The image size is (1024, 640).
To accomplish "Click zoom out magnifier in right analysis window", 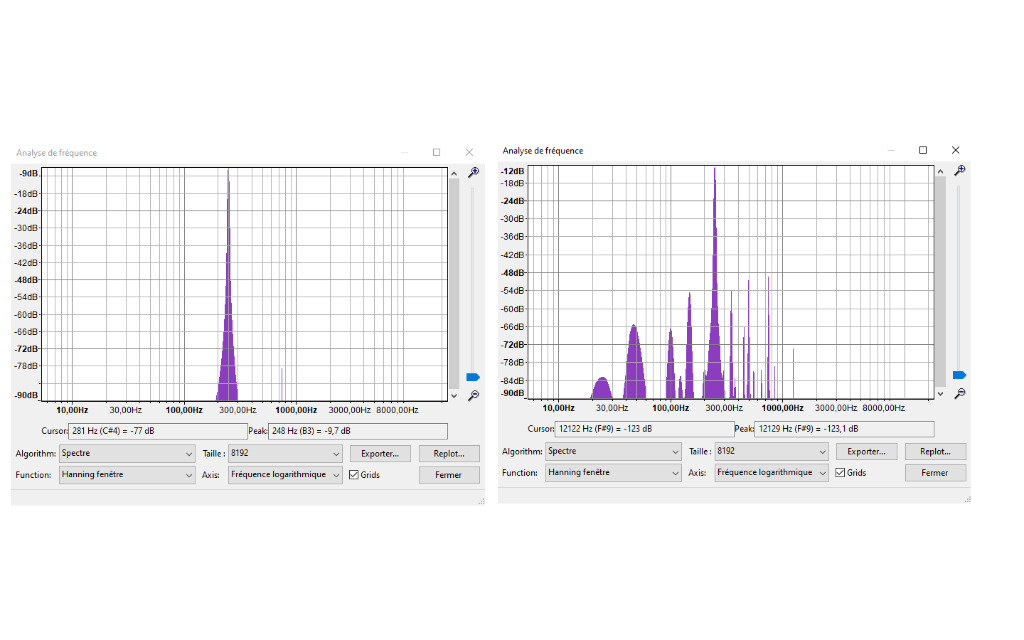I will coord(959,394).
